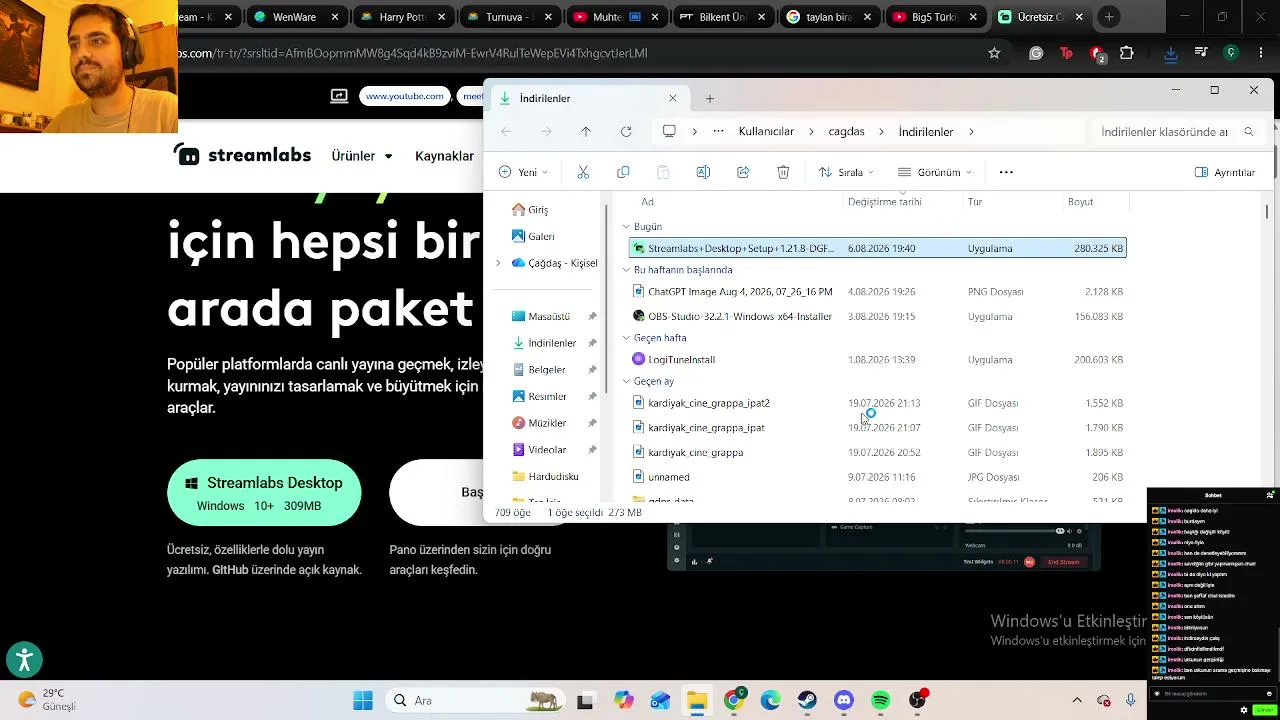1280x720 pixels.
Task: Open Discord from the taskbar
Action: click(844, 700)
